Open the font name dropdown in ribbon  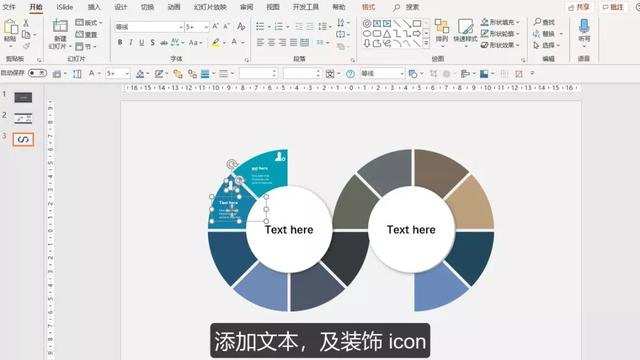coord(181,27)
